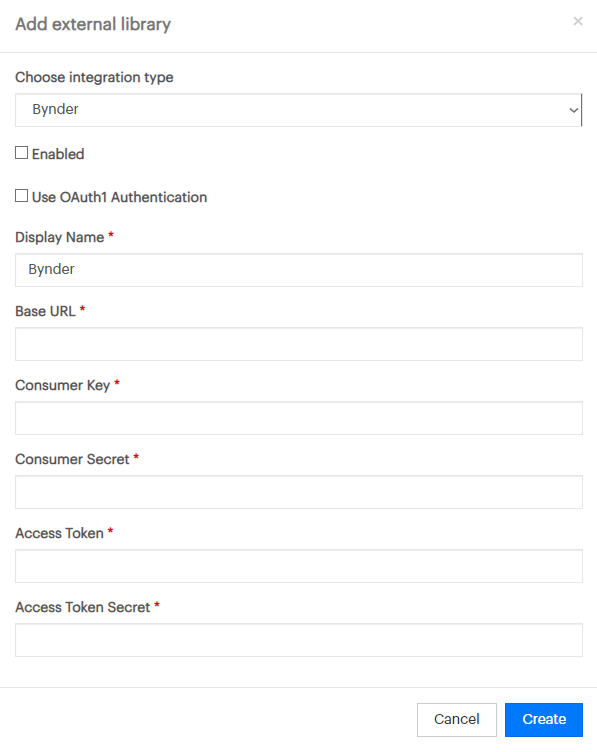The image size is (597, 752).
Task: Select the Consumer Secret input box
Action: pyautogui.click(x=299, y=492)
